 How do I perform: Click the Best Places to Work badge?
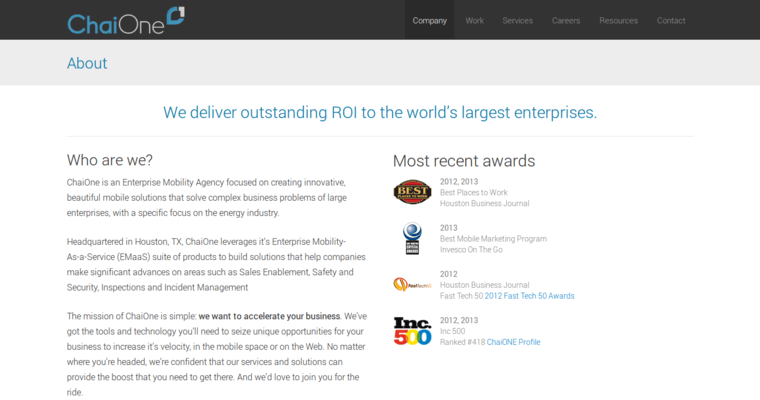(412, 192)
